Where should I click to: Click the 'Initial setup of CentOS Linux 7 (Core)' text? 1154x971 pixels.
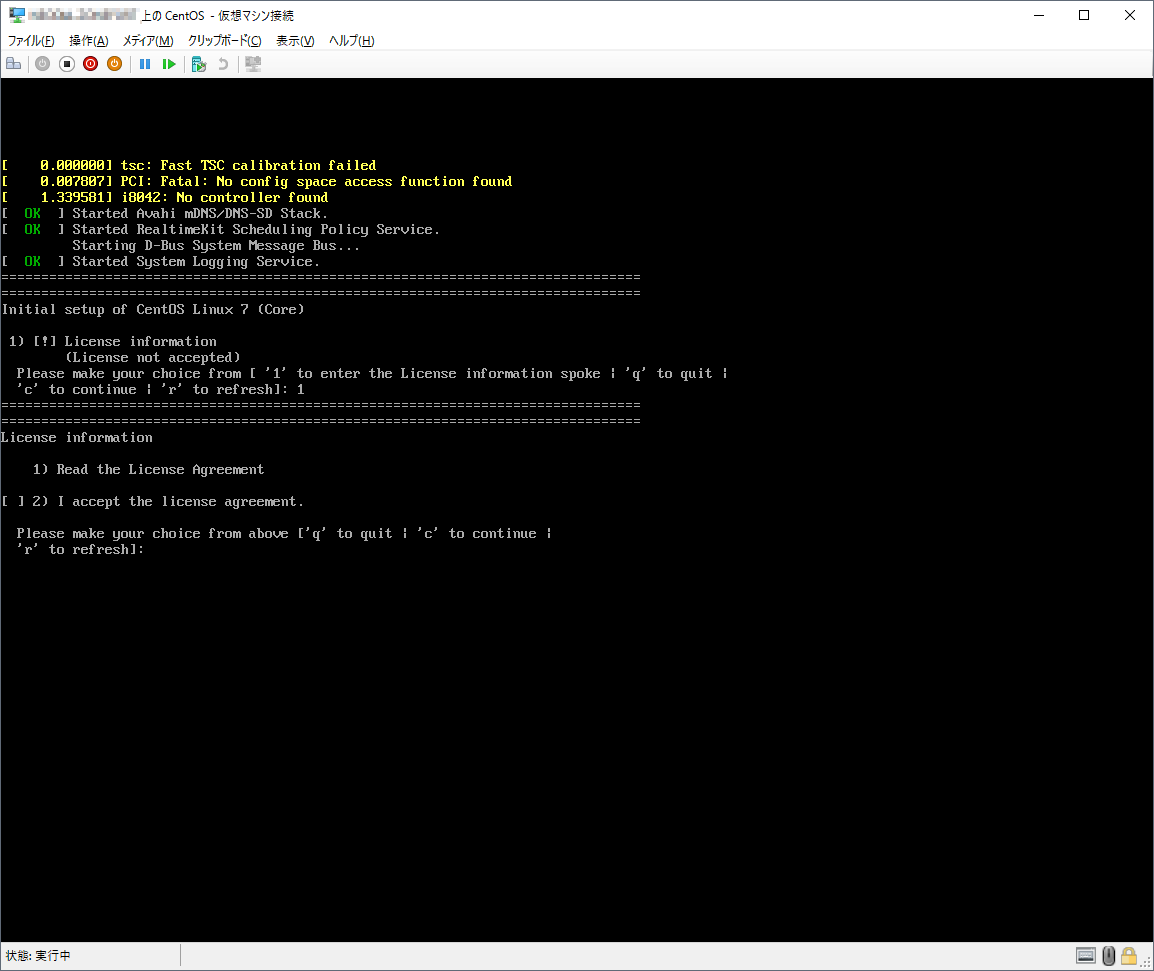coord(153,309)
